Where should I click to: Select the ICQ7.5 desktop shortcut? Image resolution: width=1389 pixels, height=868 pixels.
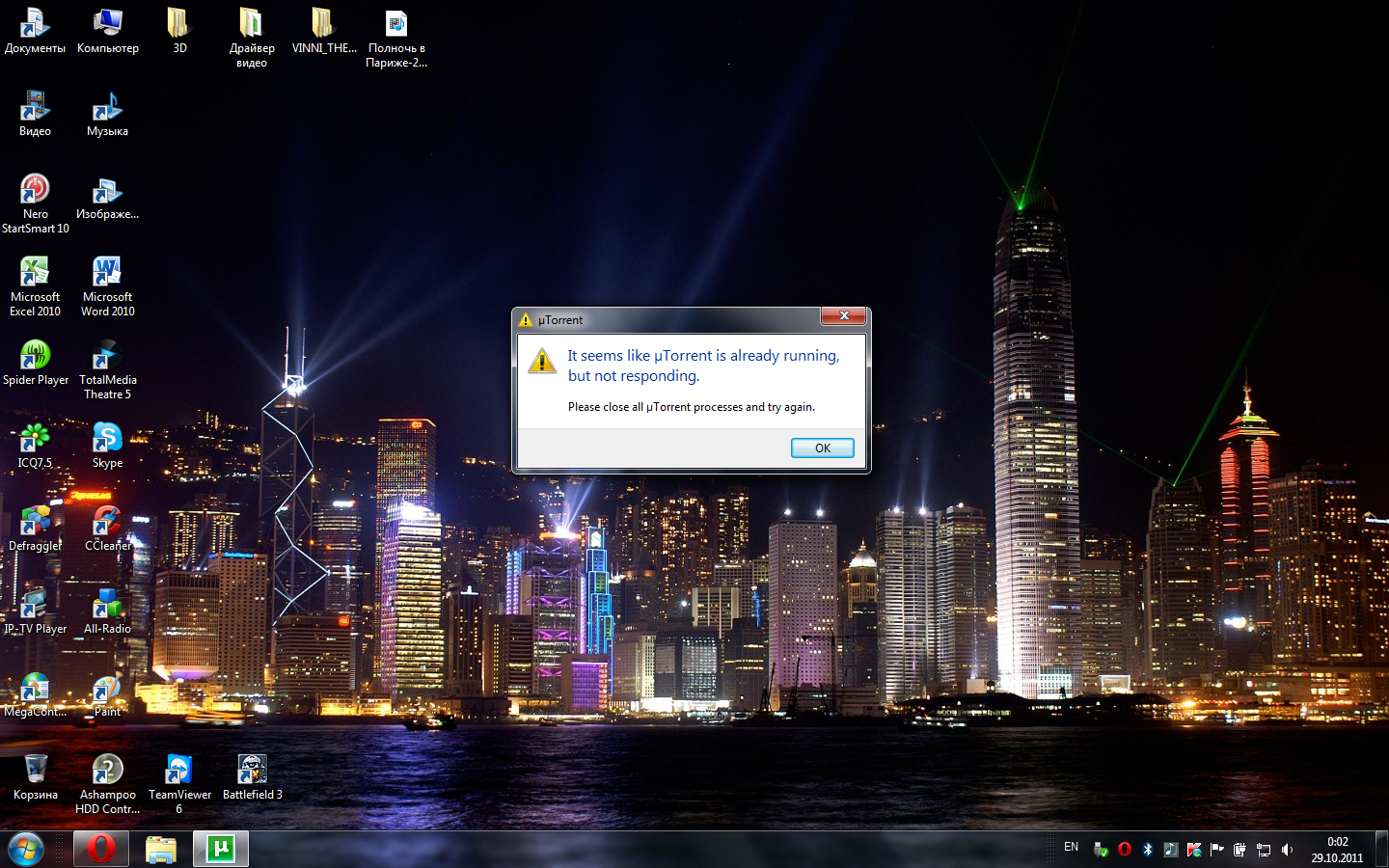pos(35,446)
